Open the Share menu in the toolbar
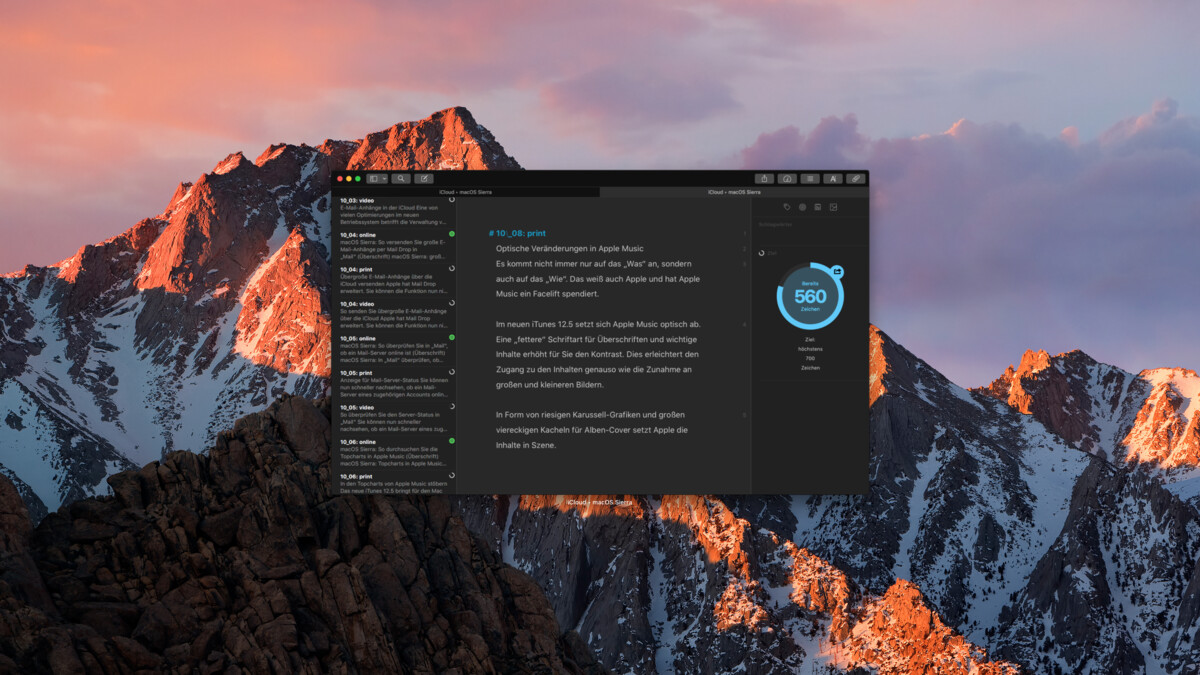 (x=765, y=179)
